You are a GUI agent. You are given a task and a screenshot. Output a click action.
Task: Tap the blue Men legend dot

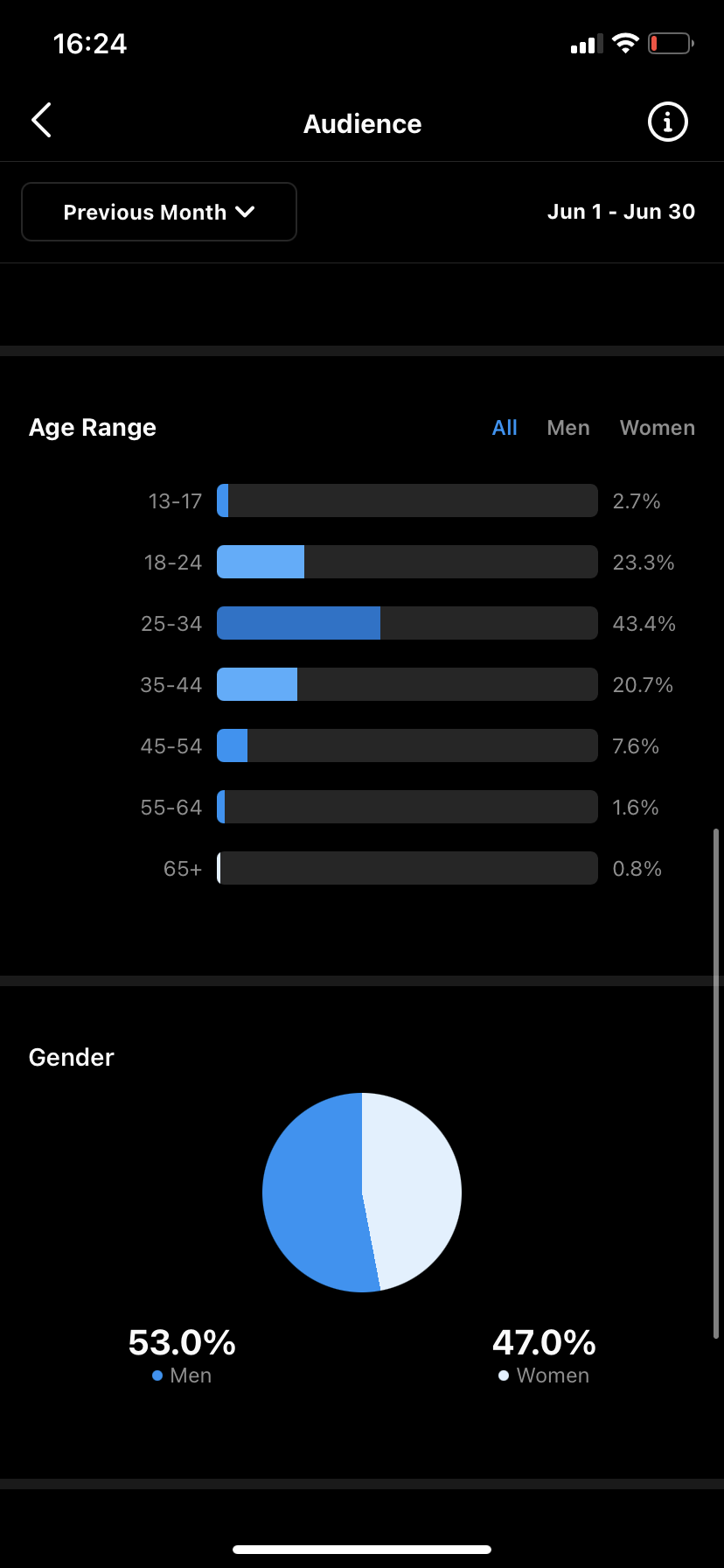157,1375
